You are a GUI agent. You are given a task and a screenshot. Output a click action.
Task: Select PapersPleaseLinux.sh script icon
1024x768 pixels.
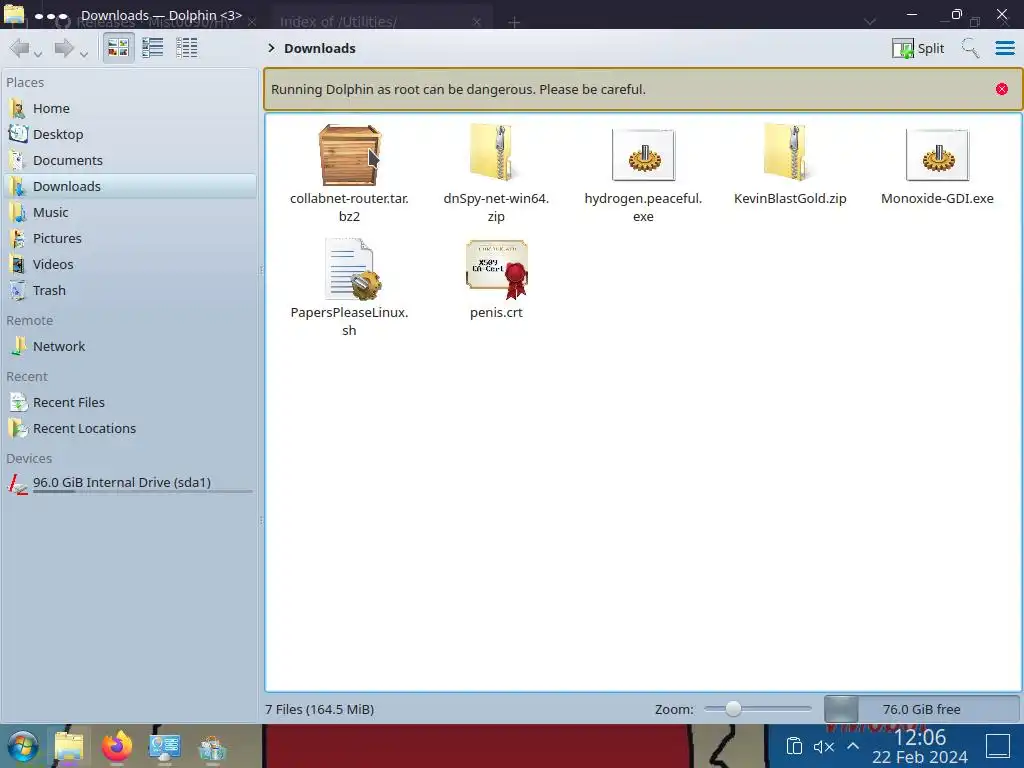point(352,269)
